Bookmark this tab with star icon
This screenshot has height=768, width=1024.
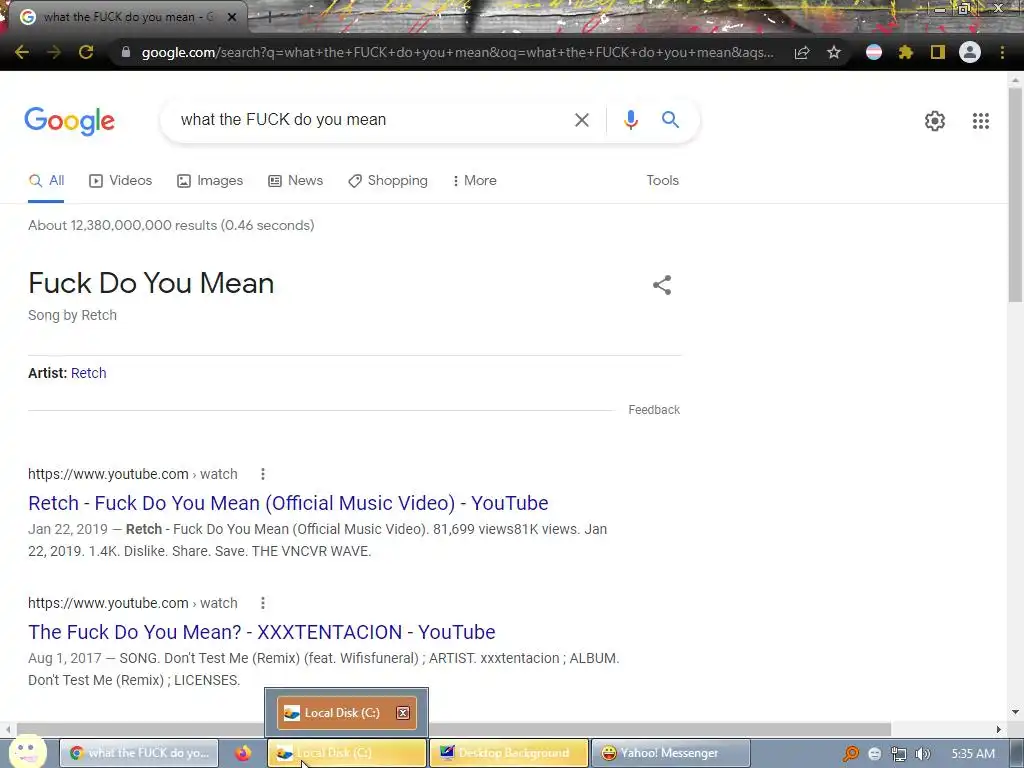(834, 52)
